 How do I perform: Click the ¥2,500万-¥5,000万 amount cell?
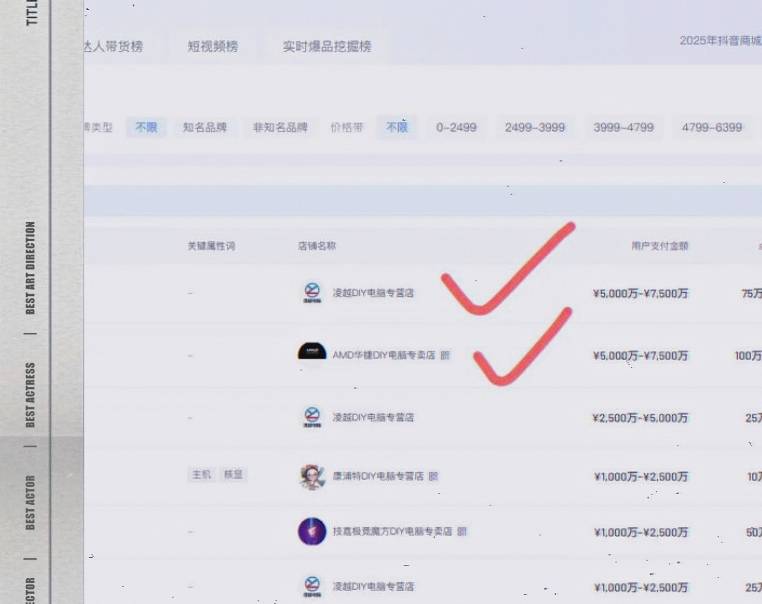click(x=641, y=418)
